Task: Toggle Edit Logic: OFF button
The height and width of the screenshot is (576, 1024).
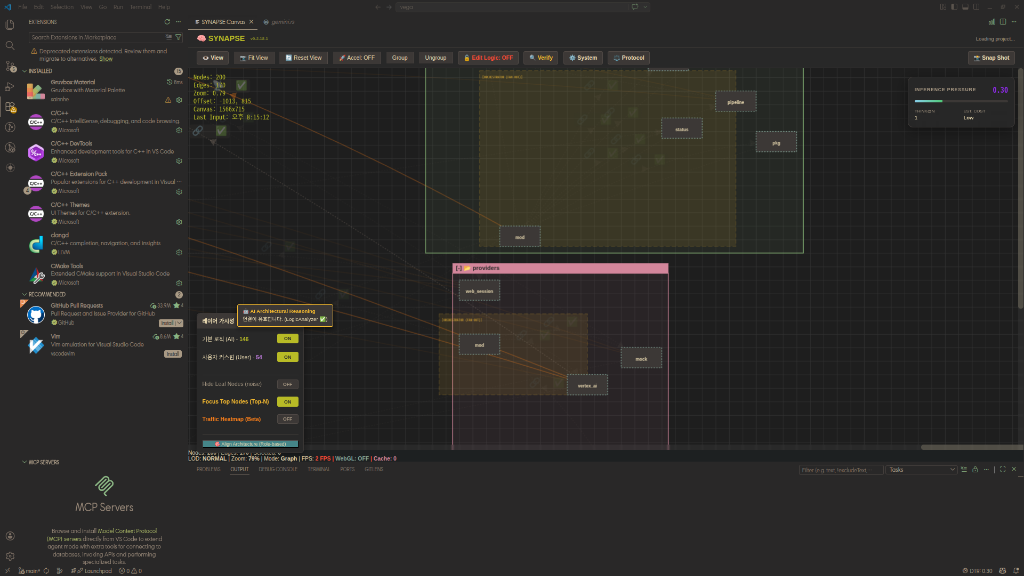Action: [488, 57]
